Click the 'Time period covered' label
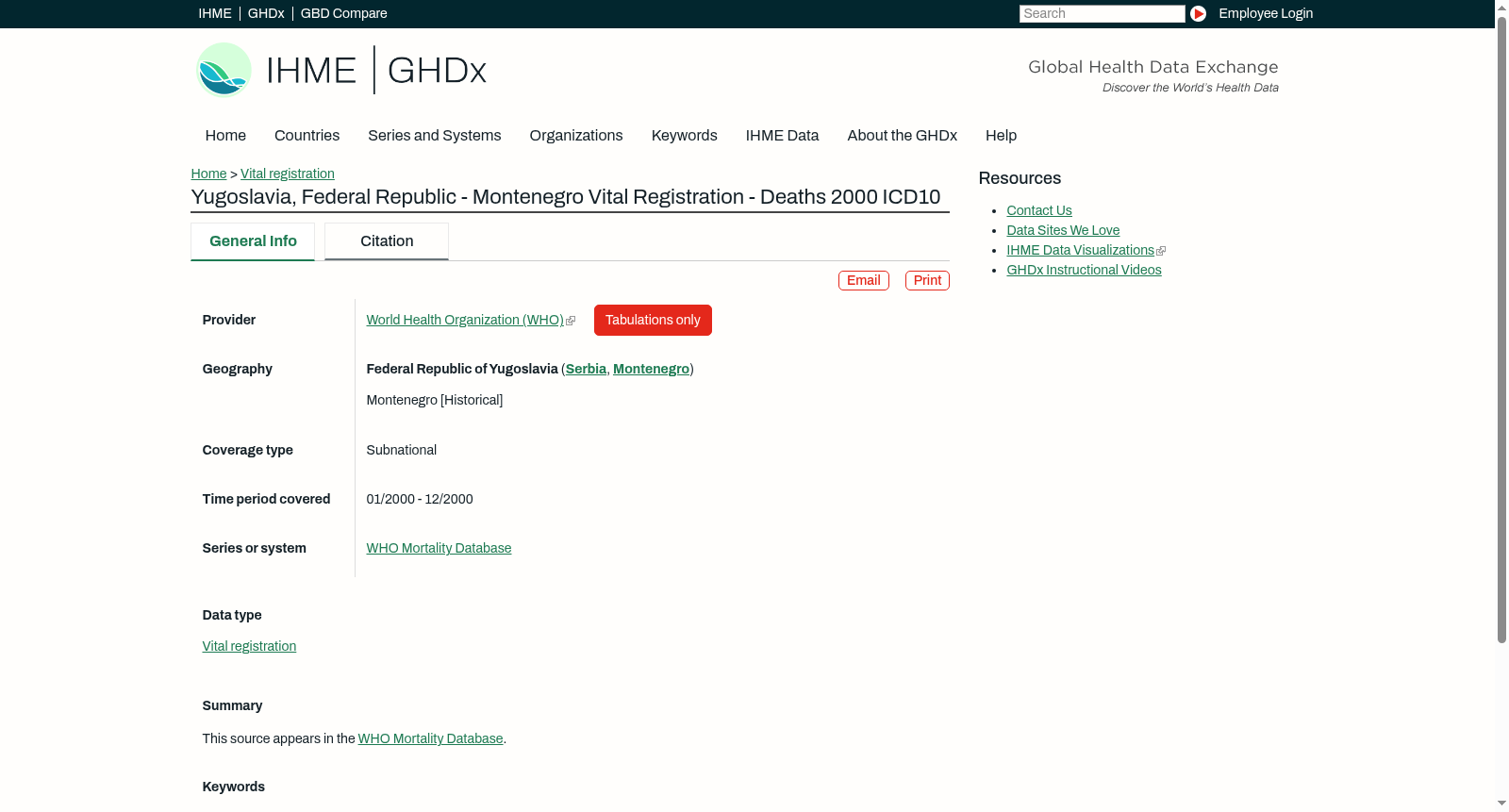The image size is (1509, 812). pyautogui.click(x=266, y=499)
